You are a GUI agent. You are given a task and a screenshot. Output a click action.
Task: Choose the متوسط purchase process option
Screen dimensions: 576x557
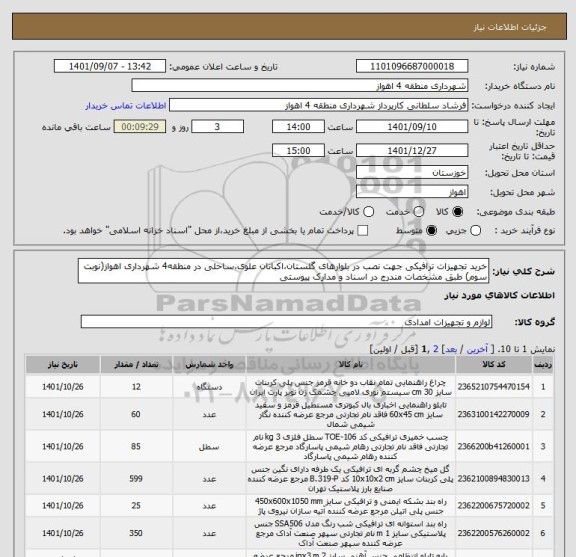[431, 231]
